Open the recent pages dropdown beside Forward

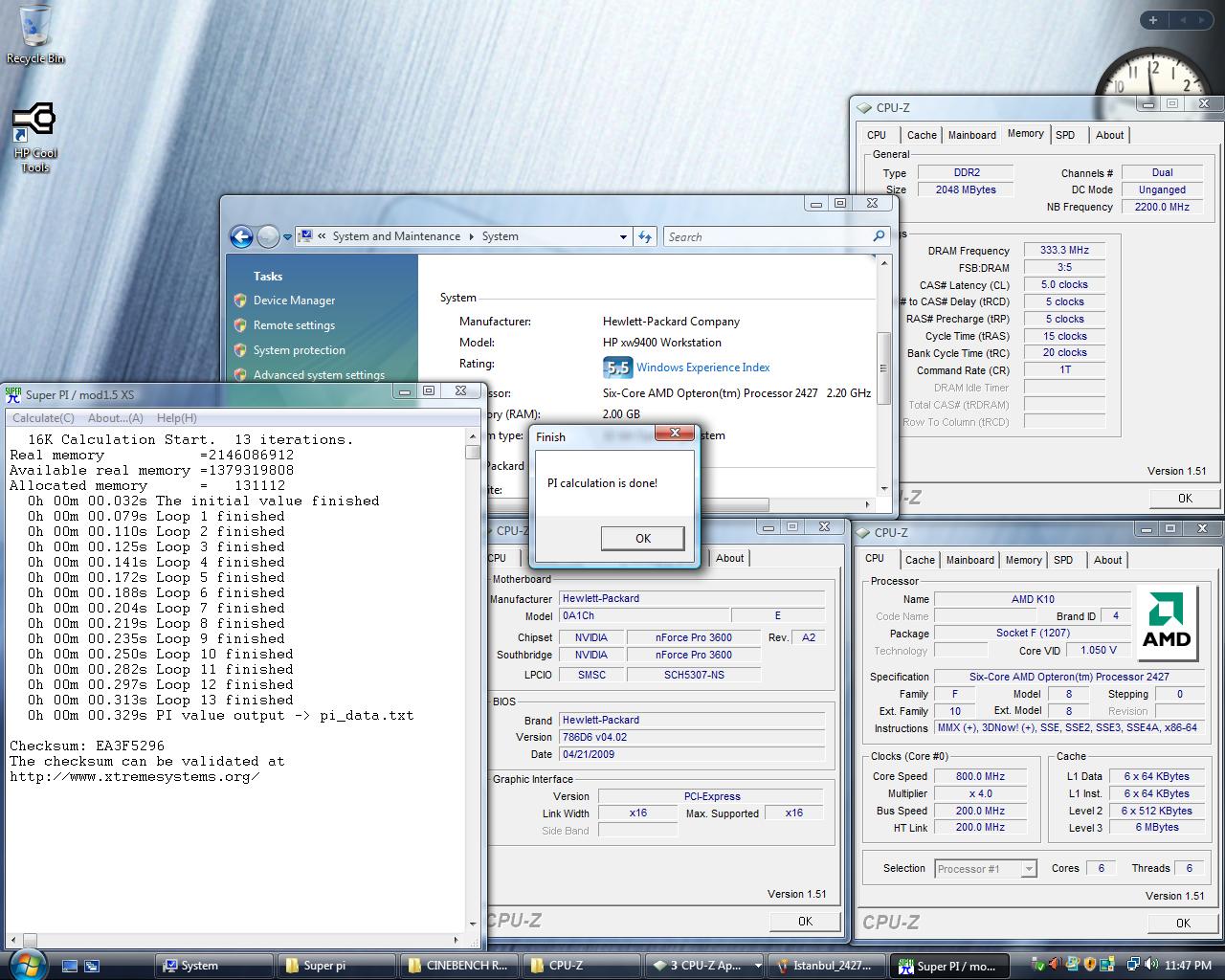pyautogui.click(x=287, y=237)
